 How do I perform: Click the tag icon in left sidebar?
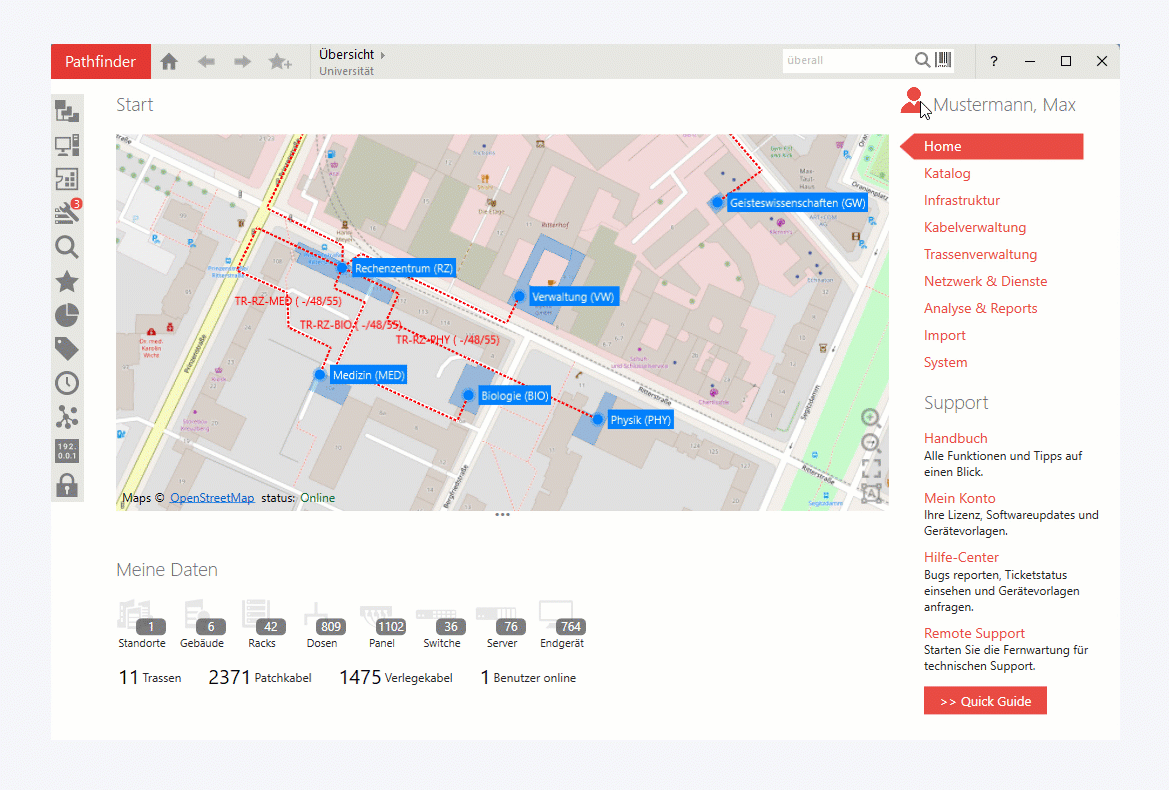(x=67, y=349)
